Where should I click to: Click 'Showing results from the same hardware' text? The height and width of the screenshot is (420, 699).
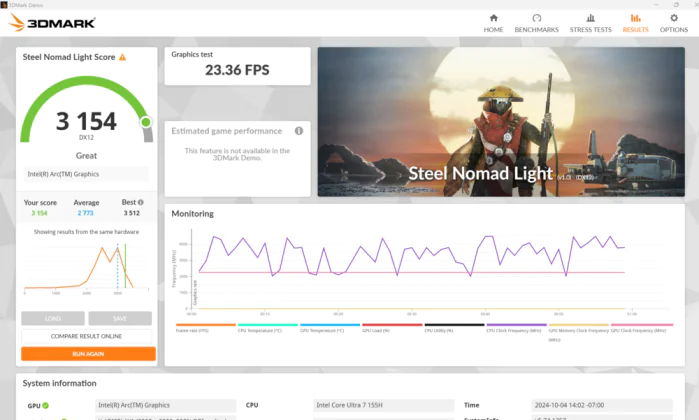[86, 232]
